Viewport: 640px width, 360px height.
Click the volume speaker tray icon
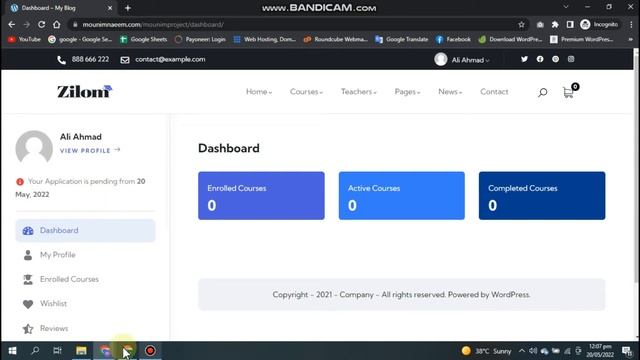(x=533, y=351)
